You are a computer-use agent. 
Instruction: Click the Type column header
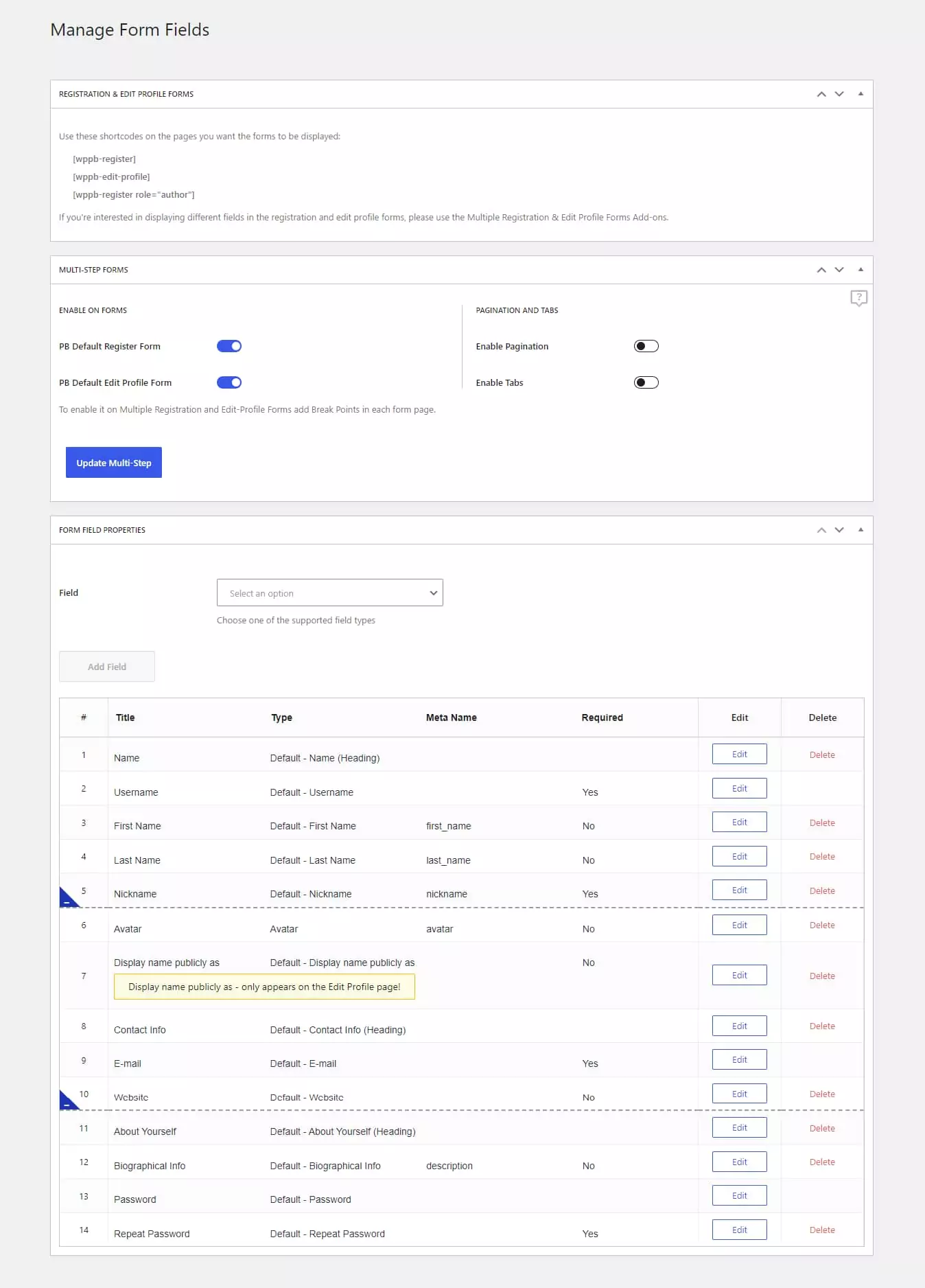281,717
